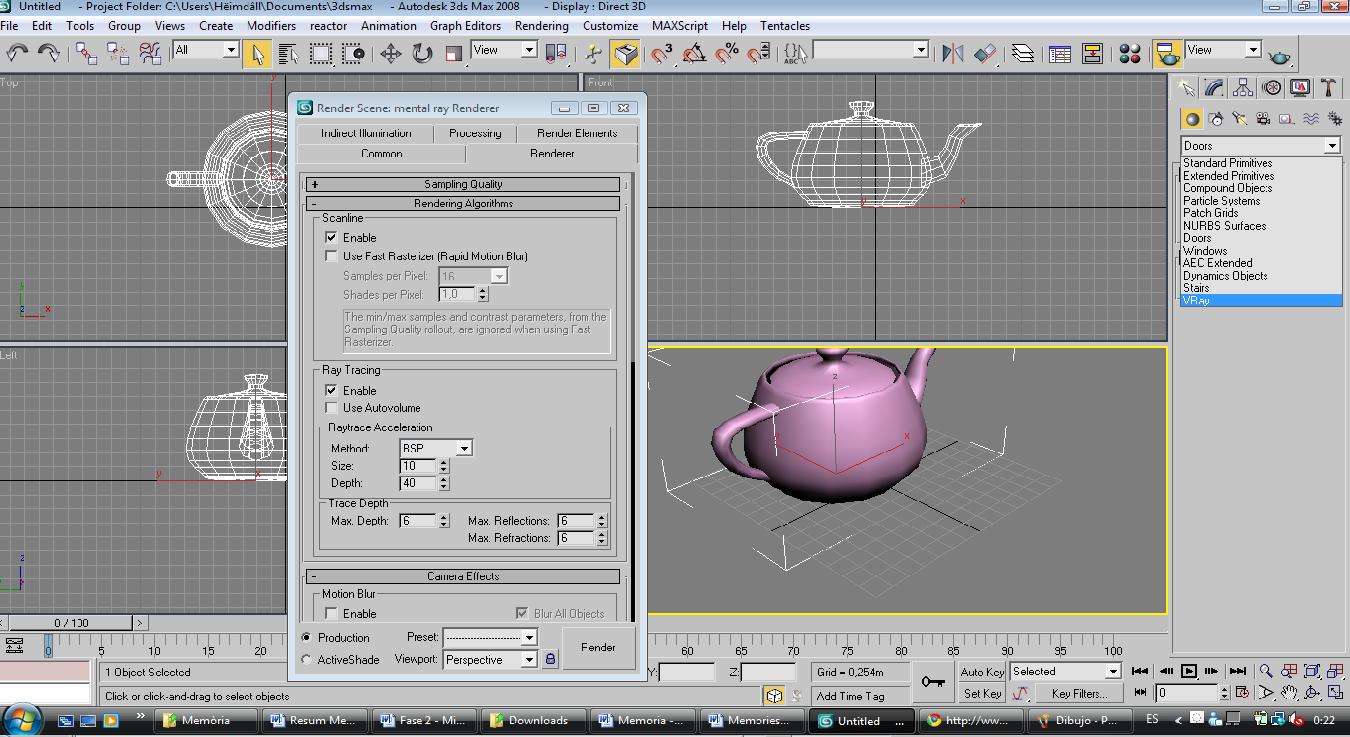Pick the Rectangular Selection Region tool
The height and width of the screenshot is (737, 1350).
(x=320, y=53)
